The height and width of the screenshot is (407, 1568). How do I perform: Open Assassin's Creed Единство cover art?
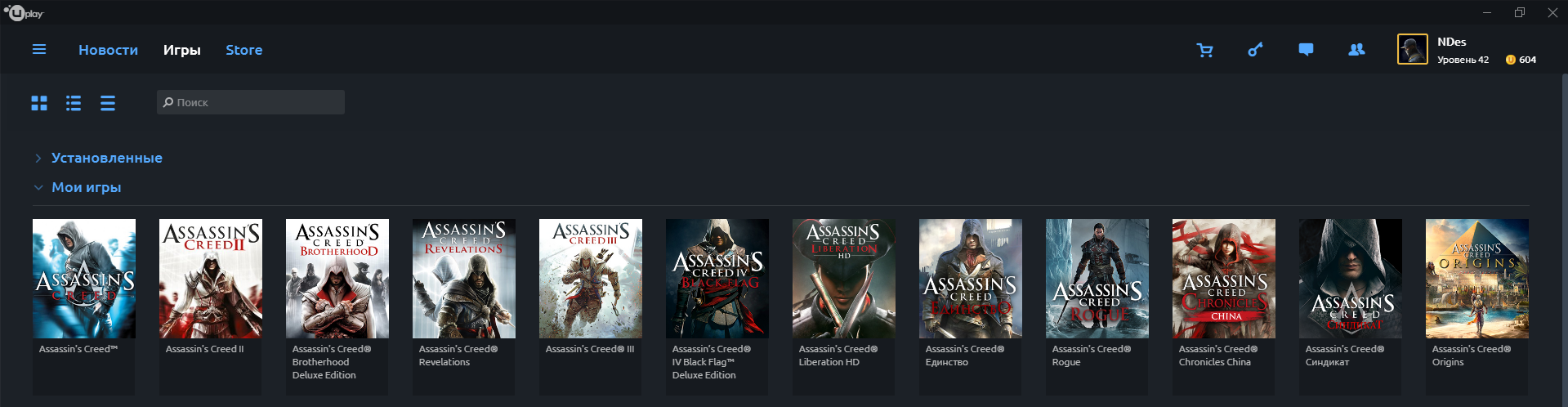pyautogui.click(x=971, y=279)
